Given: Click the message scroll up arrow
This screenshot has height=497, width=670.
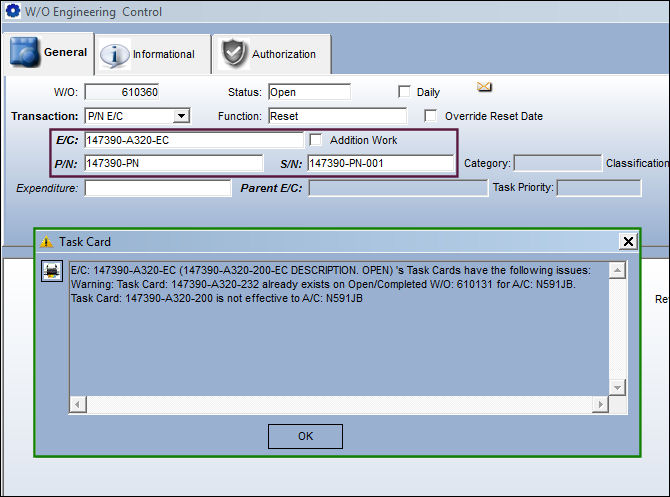Looking at the screenshot, I should coord(617,270).
